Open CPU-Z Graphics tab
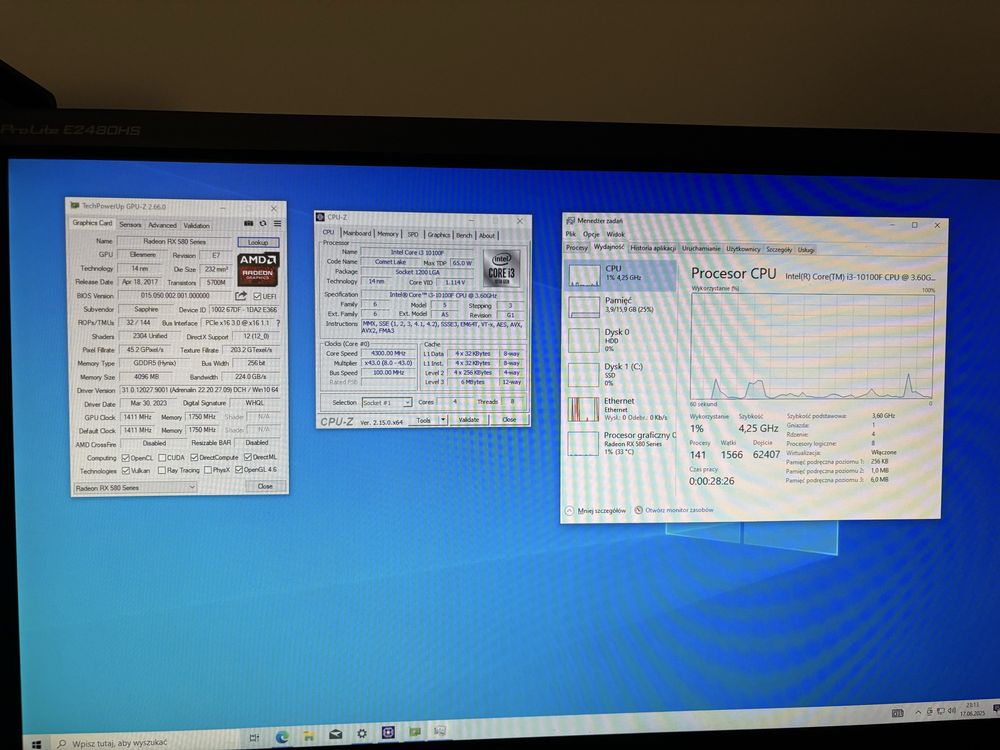Viewport: 1000px width, 750px height. coord(438,235)
